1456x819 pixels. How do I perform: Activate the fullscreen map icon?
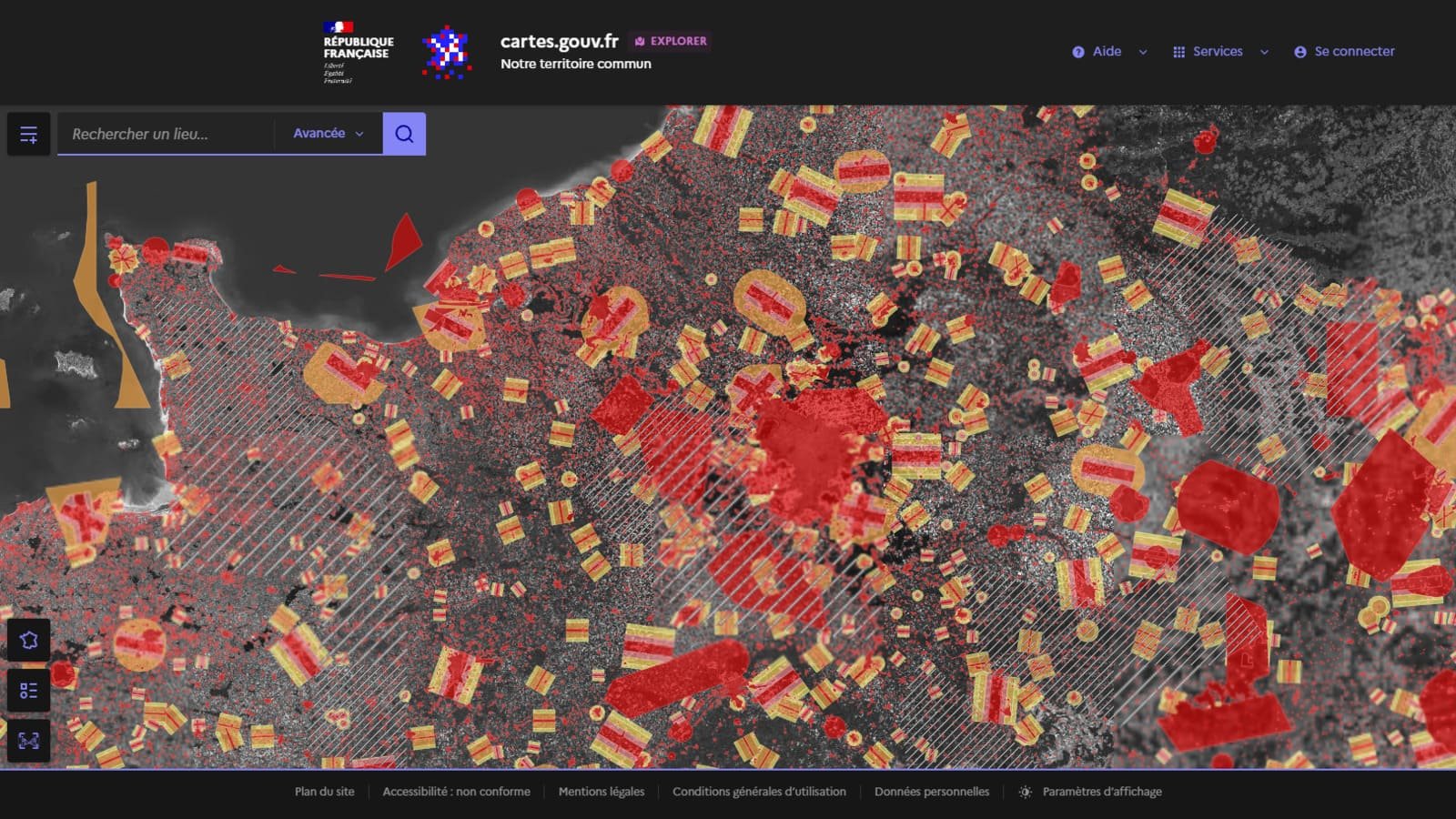click(x=29, y=741)
